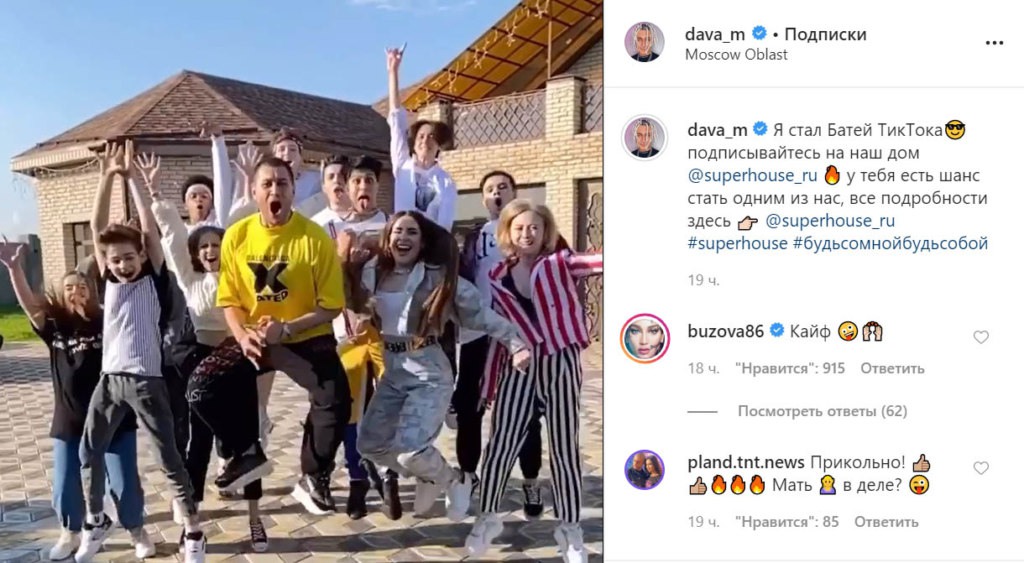Reply to buzova86's comment
Screen dimensions: 1024x563
[892, 368]
